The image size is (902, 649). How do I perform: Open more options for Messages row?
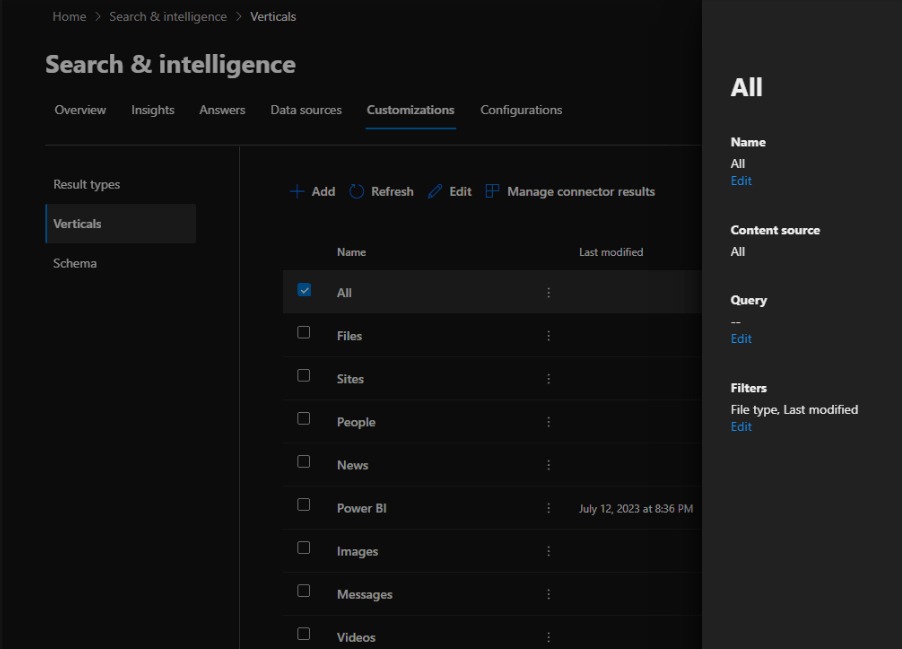click(549, 594)
